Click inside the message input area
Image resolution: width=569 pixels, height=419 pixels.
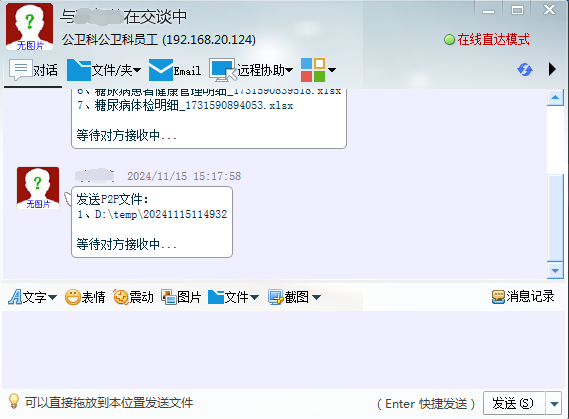click(x=283, y=349)
